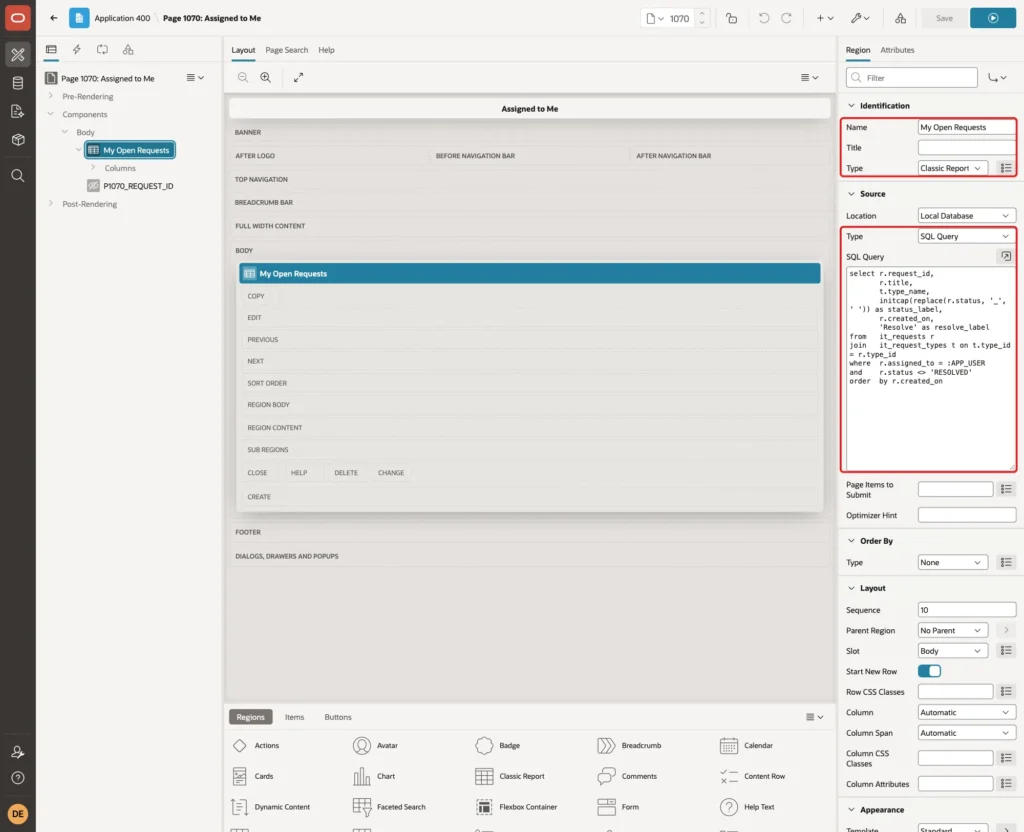This screenshot has width=1024, height=832.
Task: Open the Parent Region dropdown
Action: click(x=953, y=630)
